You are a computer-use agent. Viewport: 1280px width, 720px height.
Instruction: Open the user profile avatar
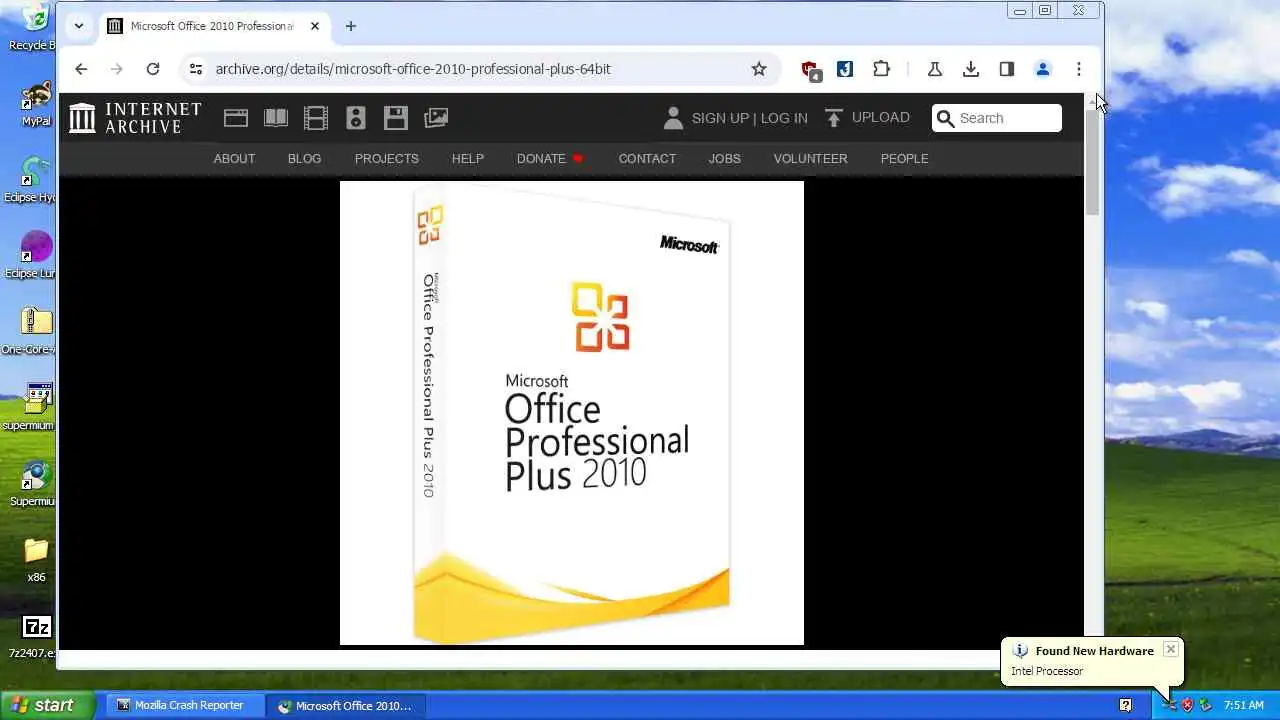pos(1042,69)
